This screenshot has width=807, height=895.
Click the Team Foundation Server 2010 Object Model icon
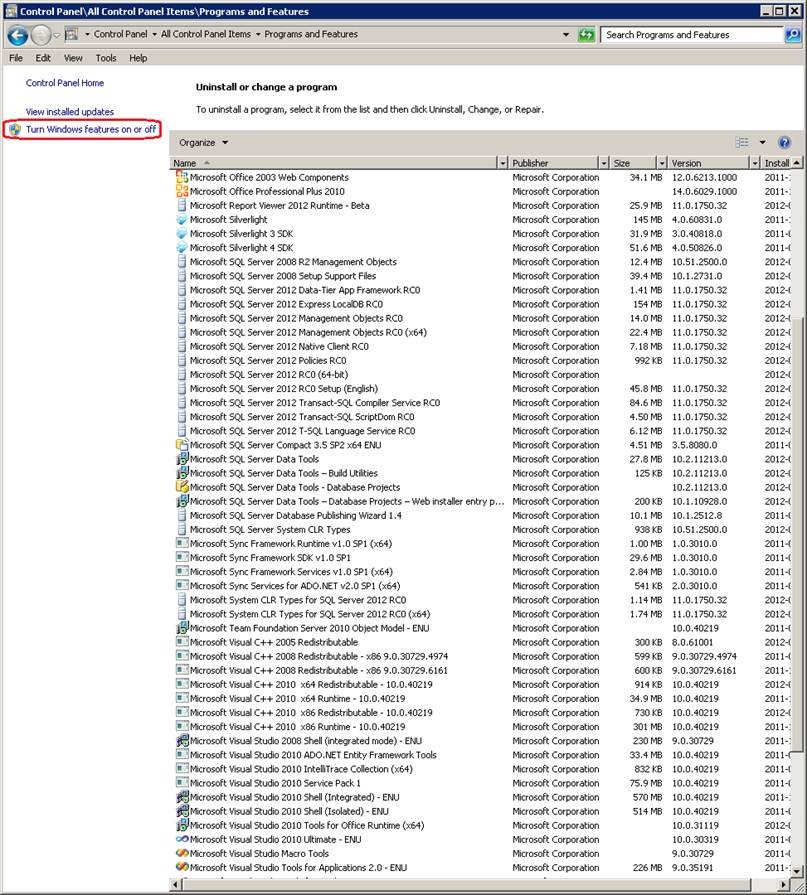pos(181,628)
